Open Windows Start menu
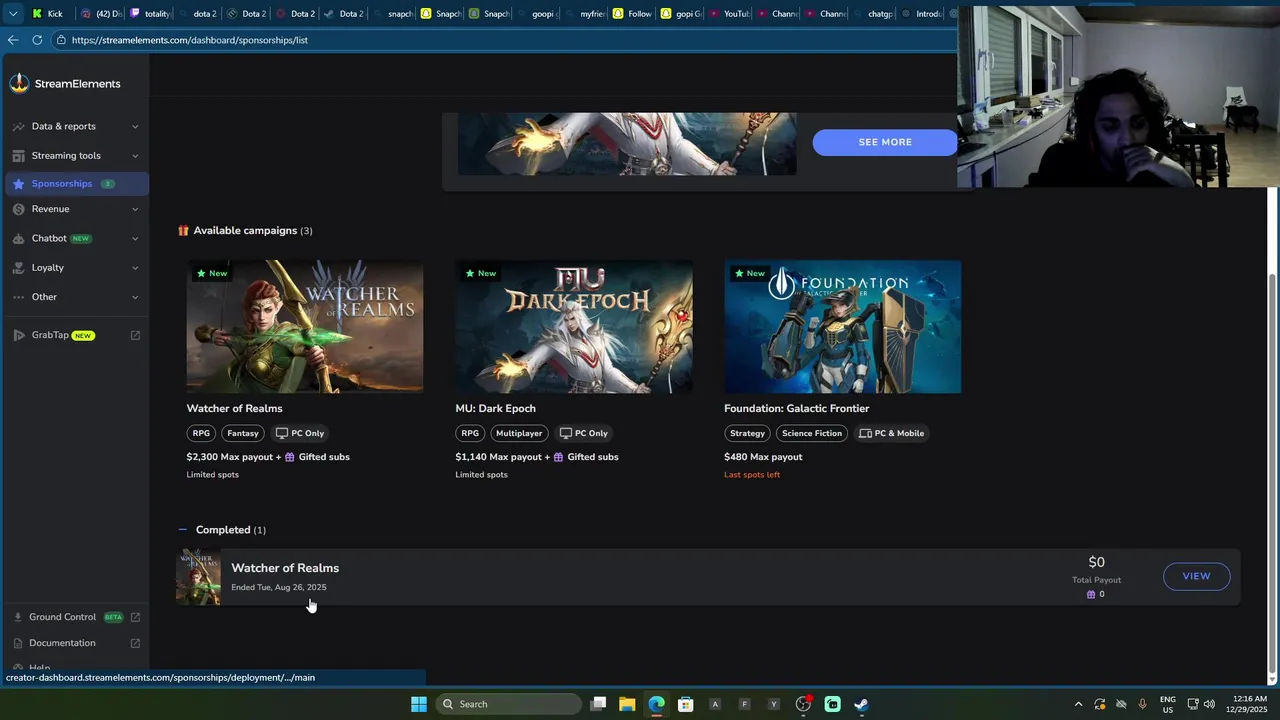Viewport: 1280px width, 720px height. [x=419, y=704]
